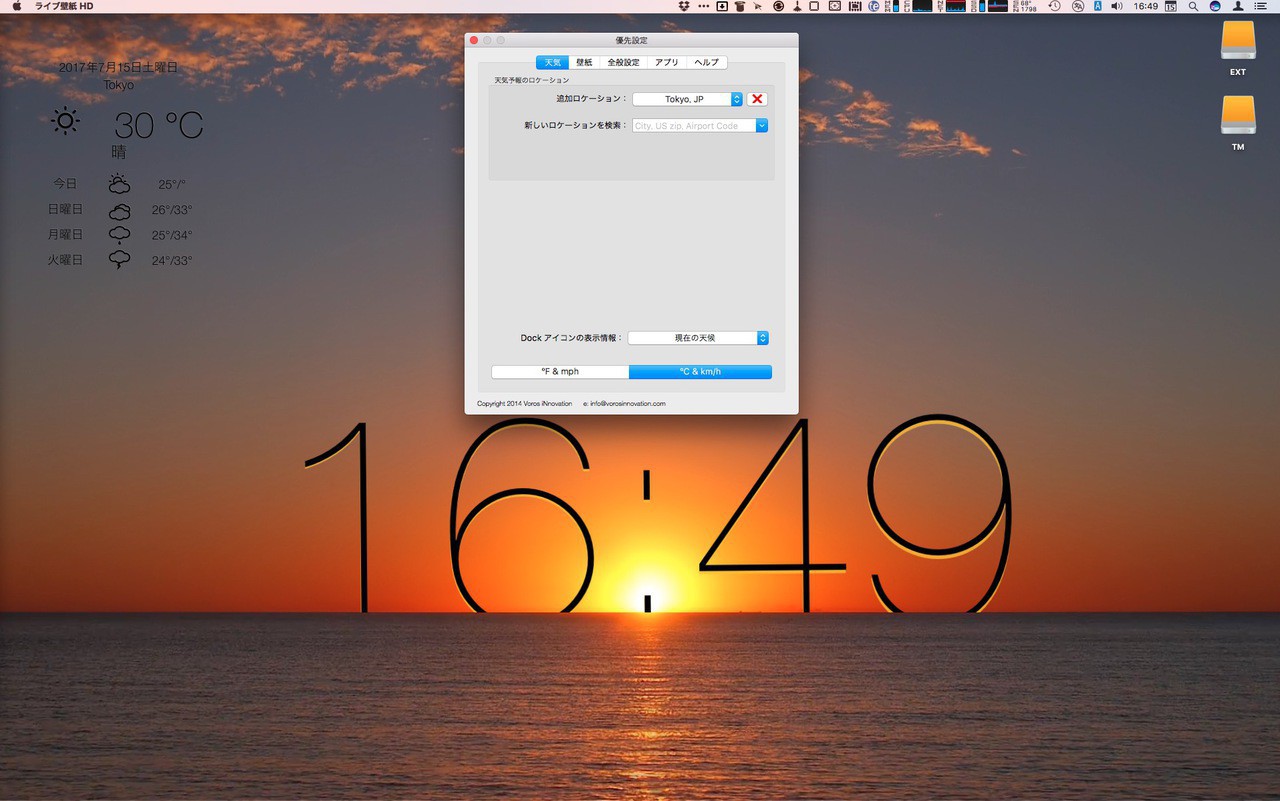Expand the new location search dropdown arrow
The image size is (1280, 801).
[762, 126]
